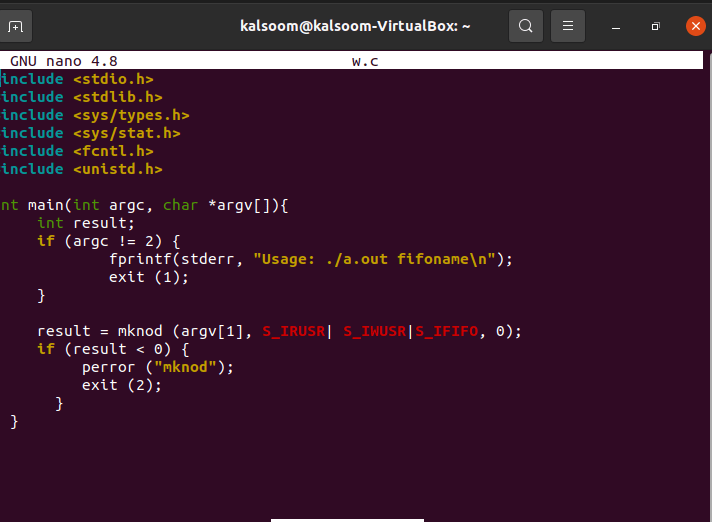
Task: Open a new terminal tab
Action: coord(15,26)
